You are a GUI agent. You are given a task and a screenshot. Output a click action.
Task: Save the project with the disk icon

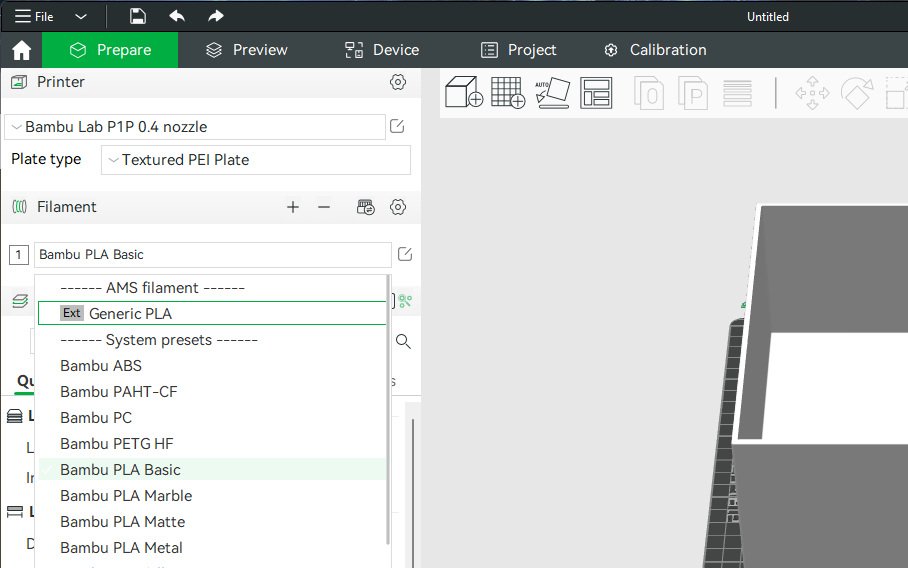click(137, 16)
